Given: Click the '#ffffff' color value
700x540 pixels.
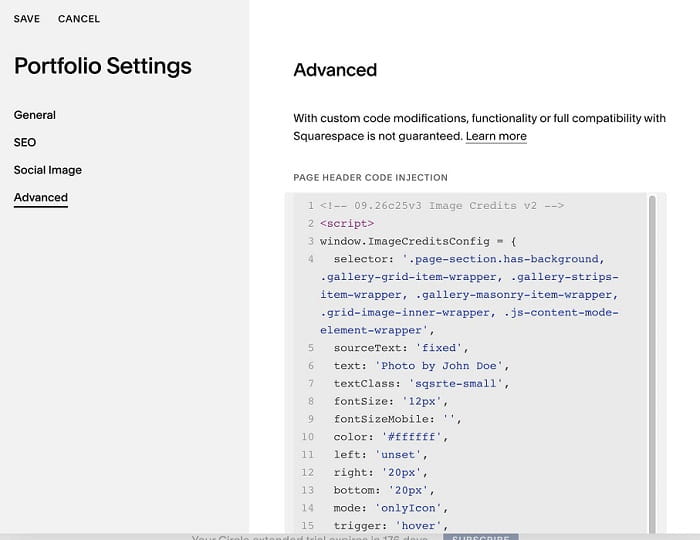Looking at the screenshot, I should pos(411,437).
